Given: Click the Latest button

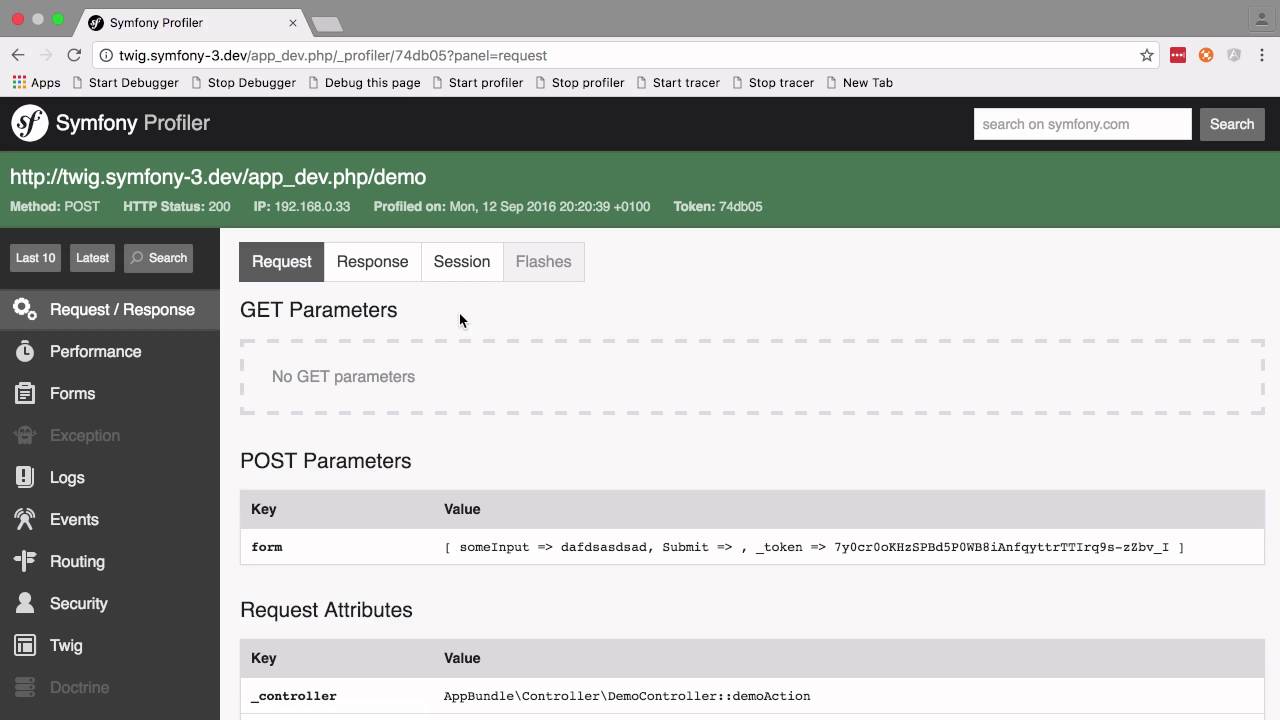Looking at the screenshot, I should 92,258.
